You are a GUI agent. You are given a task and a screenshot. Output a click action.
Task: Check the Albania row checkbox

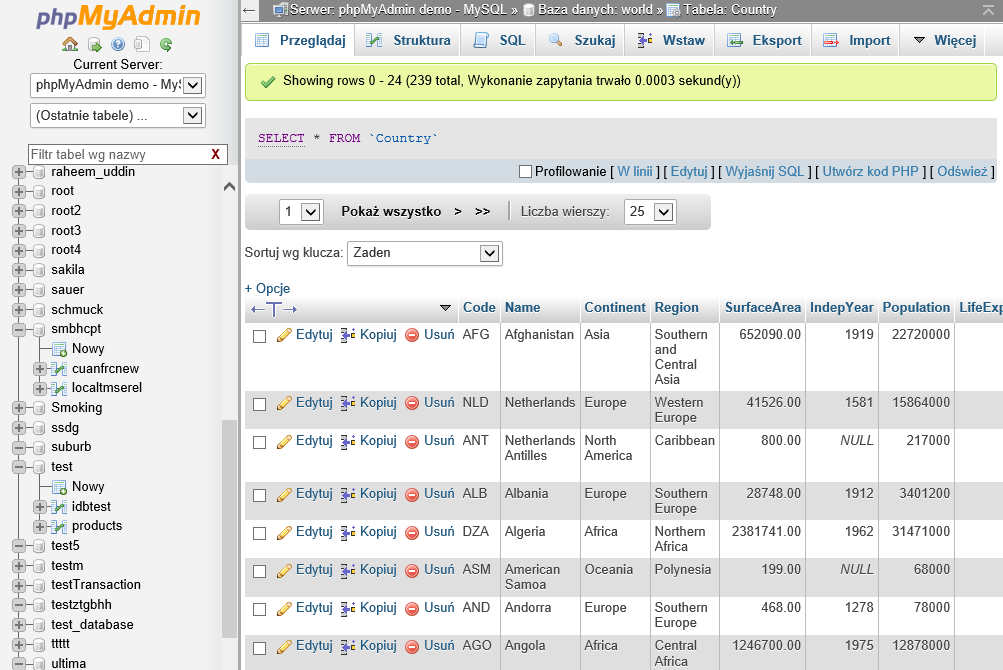[259, 496]
